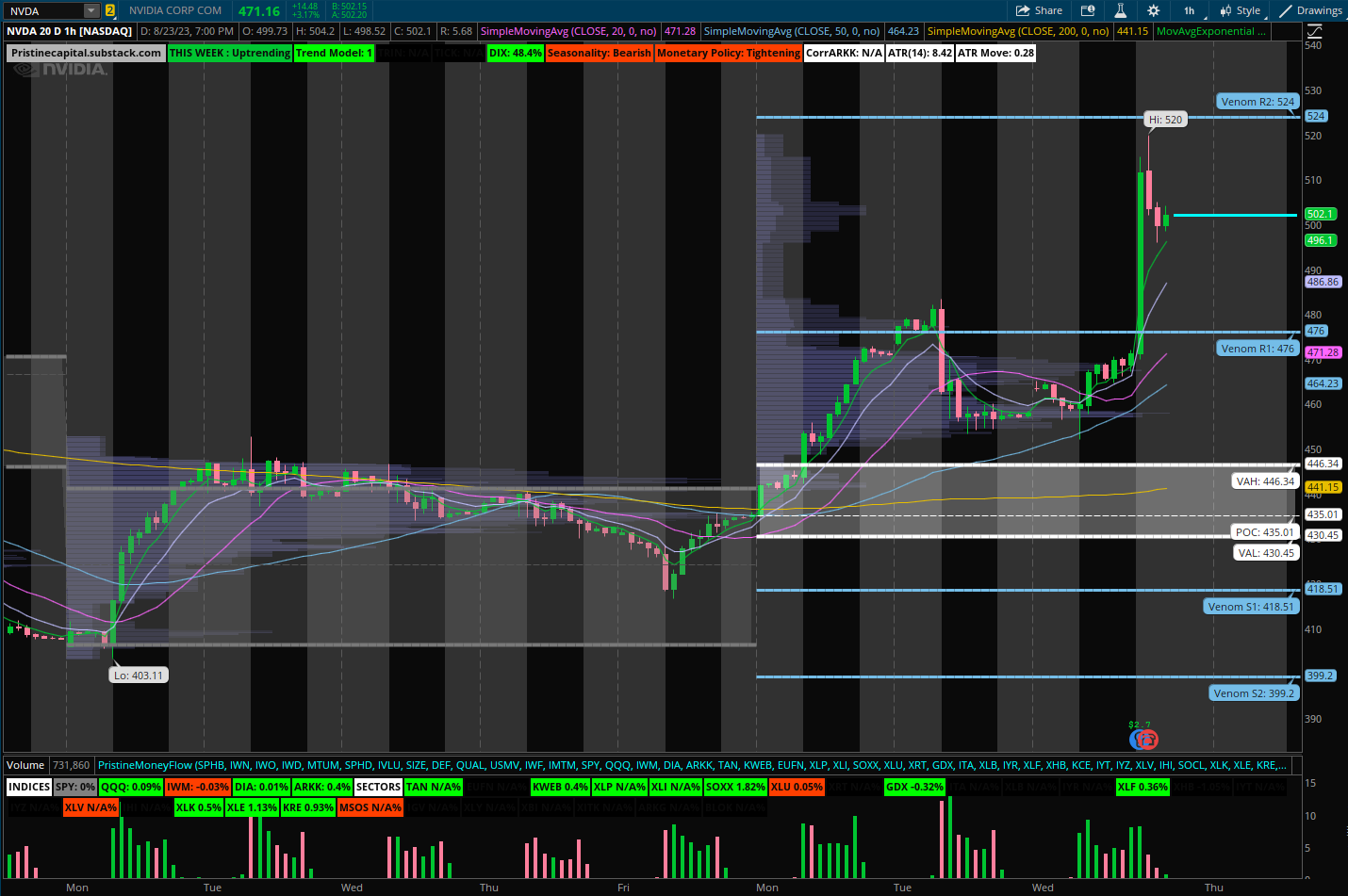This screenshot has height=896, width=1348.
Task: Click the 464.23 axis price tag
Action: (x=1323, y=383)
